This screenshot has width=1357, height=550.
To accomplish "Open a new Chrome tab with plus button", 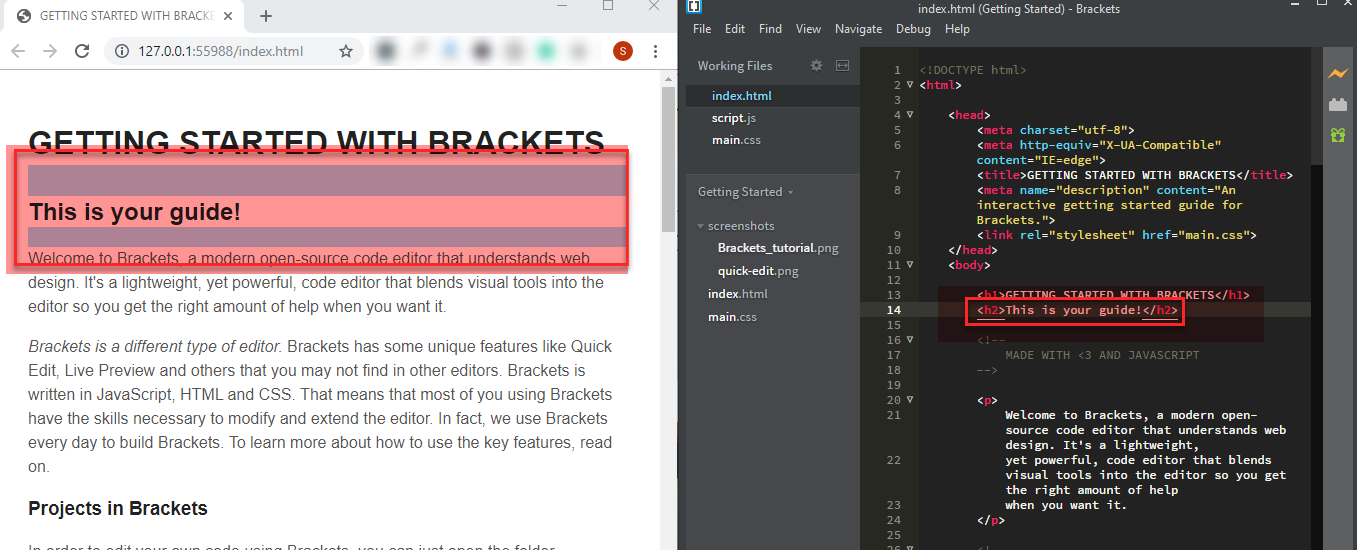I will tap(265, 16).
